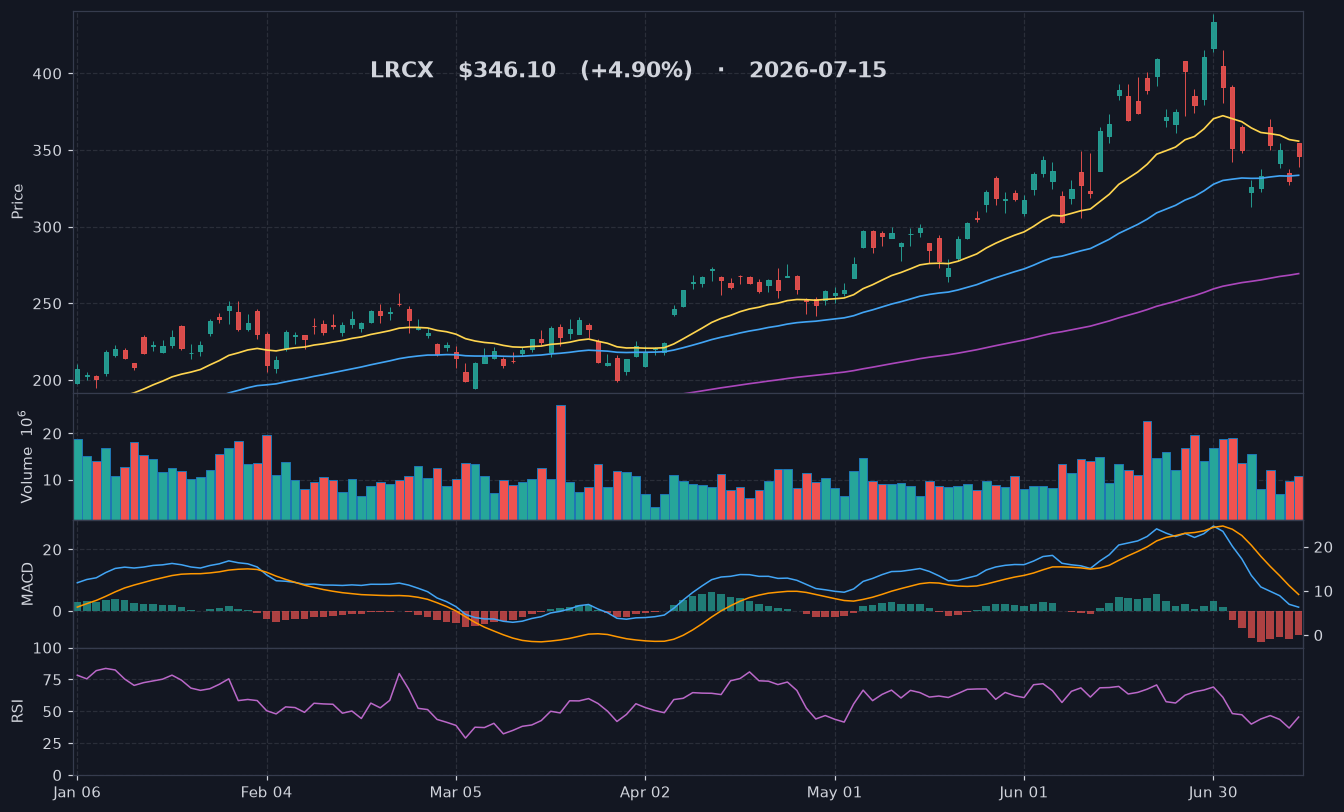Click the tallest red volume bar
The height and width of the screenshot is (812, 1344).
point(561,462)
